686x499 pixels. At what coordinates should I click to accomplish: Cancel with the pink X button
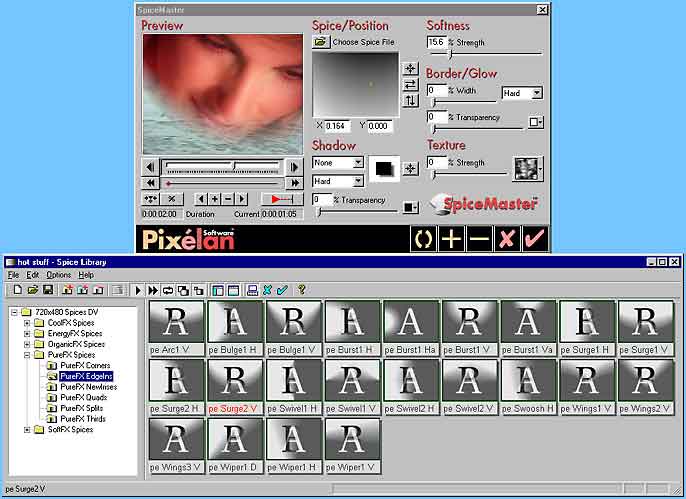[x=508, y=239]
